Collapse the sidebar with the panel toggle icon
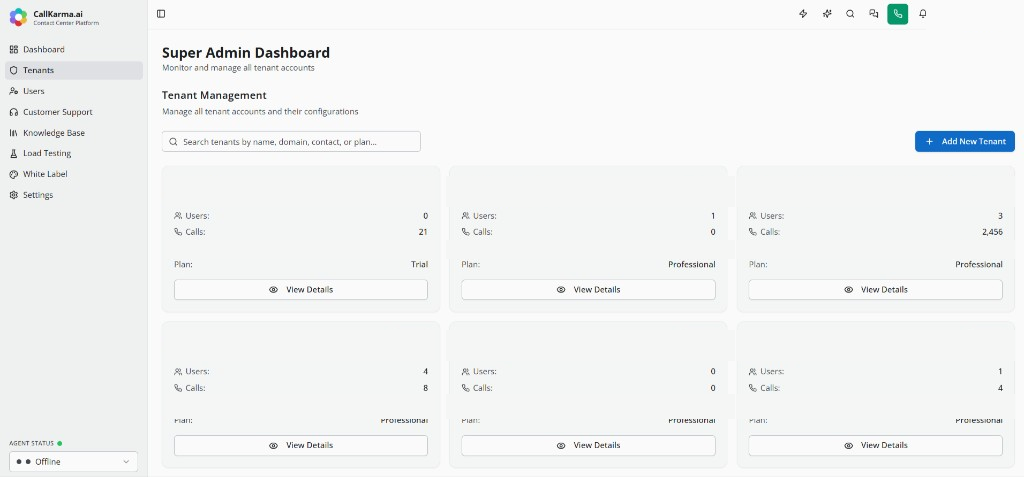1024x477 pixels. click(x=161, y=14)
